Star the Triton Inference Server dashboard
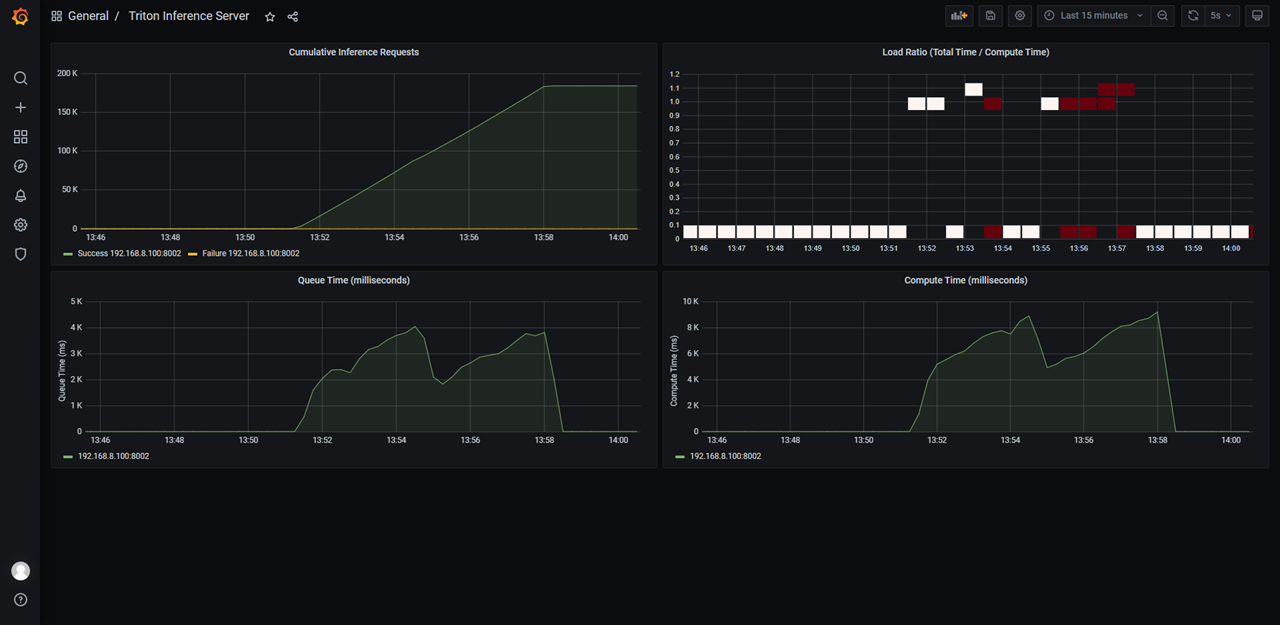The image size is (1280, 625). pos(270,17)
